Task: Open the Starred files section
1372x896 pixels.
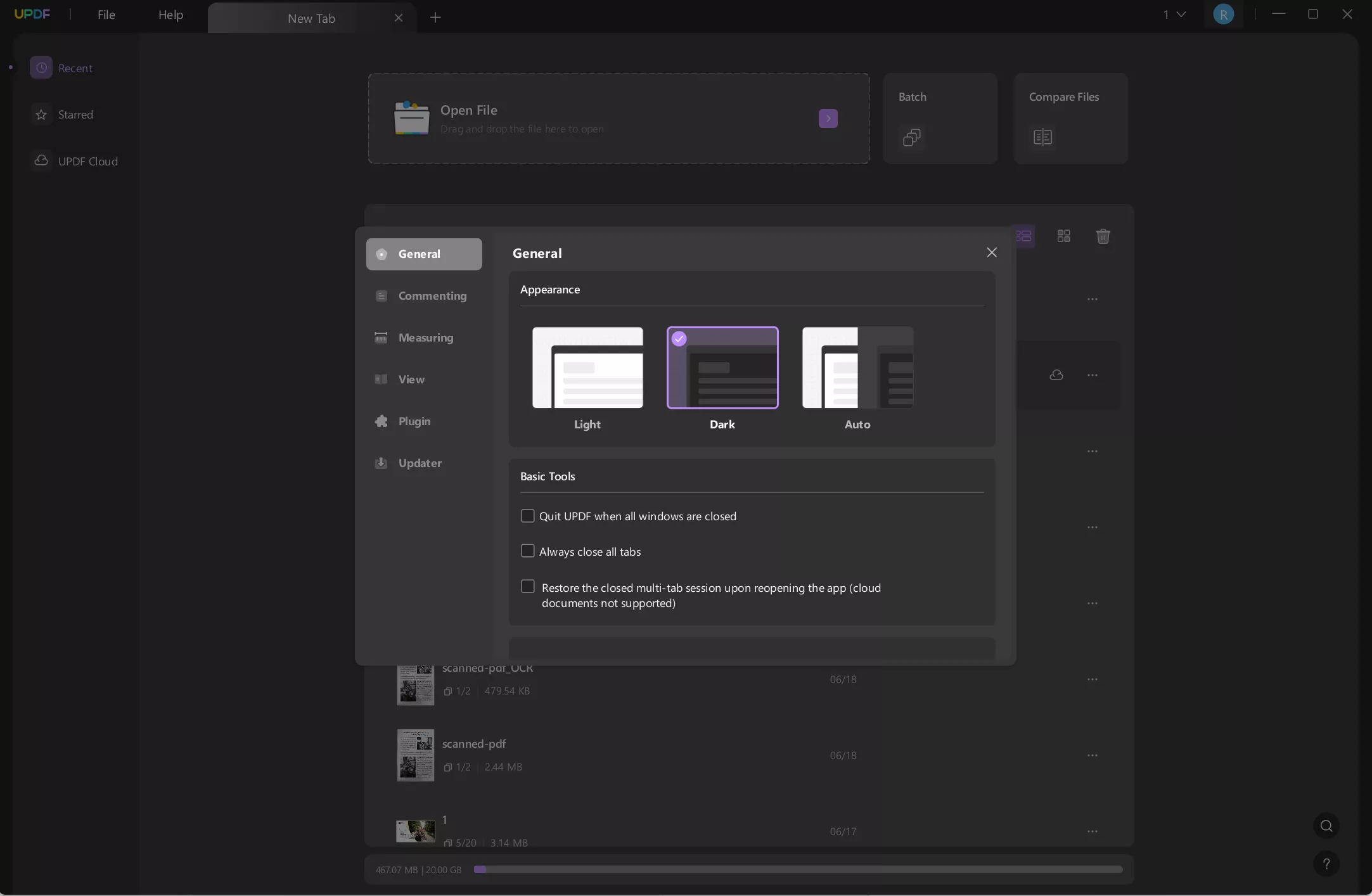Action: [61, 115]
